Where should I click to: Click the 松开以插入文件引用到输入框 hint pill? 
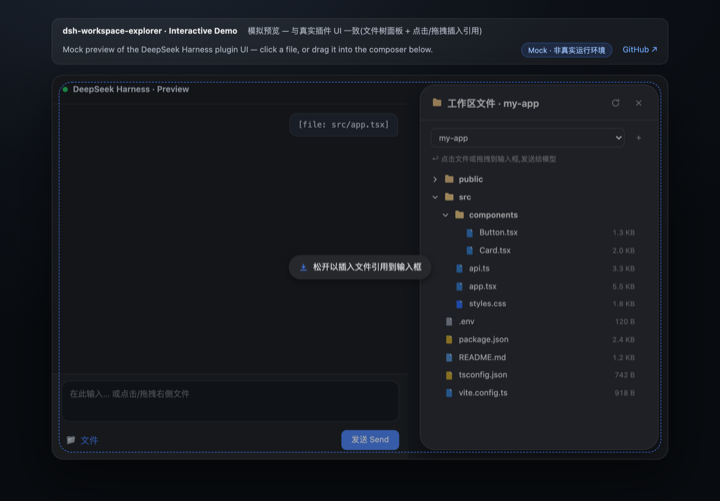[360, 267]
